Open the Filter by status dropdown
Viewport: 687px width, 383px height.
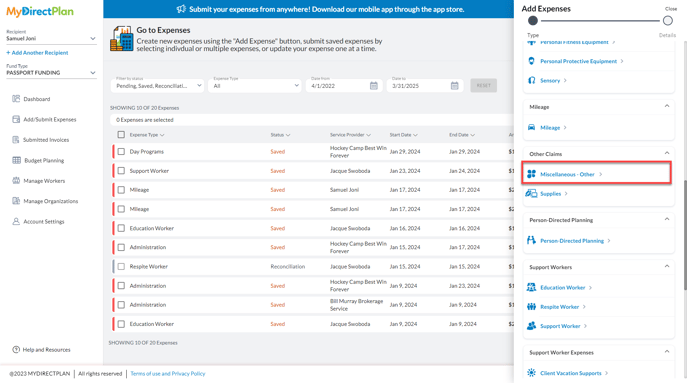coord(157,85)
